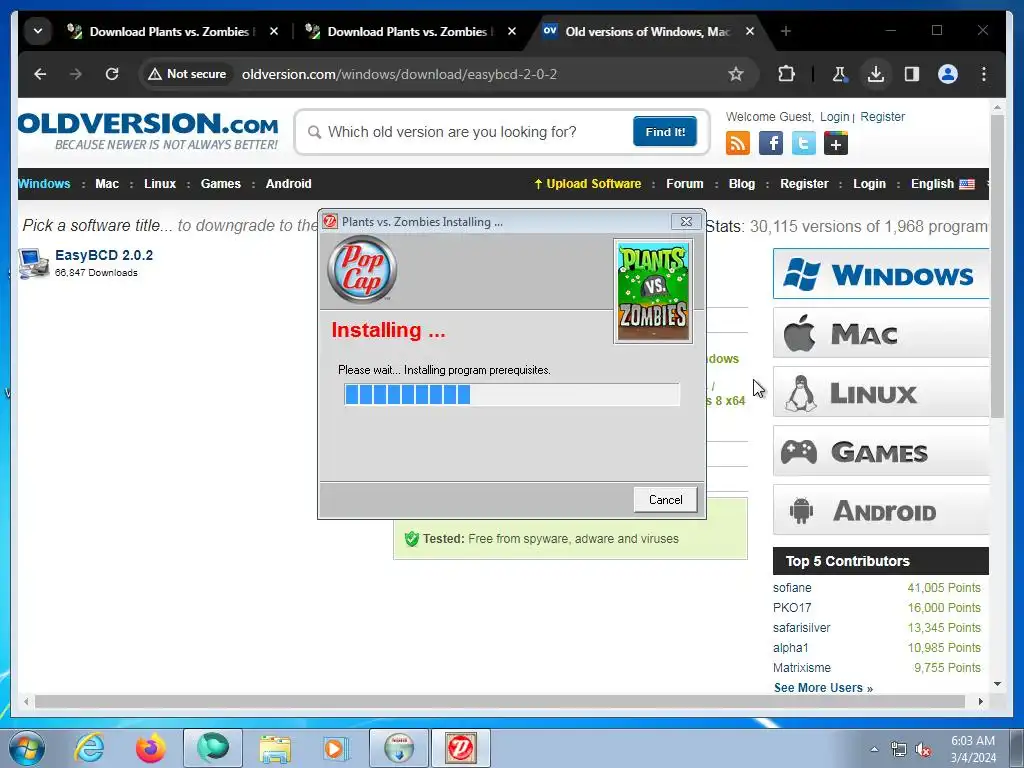Click contributor sofiane
This screenshot has width=1024, height=768.
point(792,588)
